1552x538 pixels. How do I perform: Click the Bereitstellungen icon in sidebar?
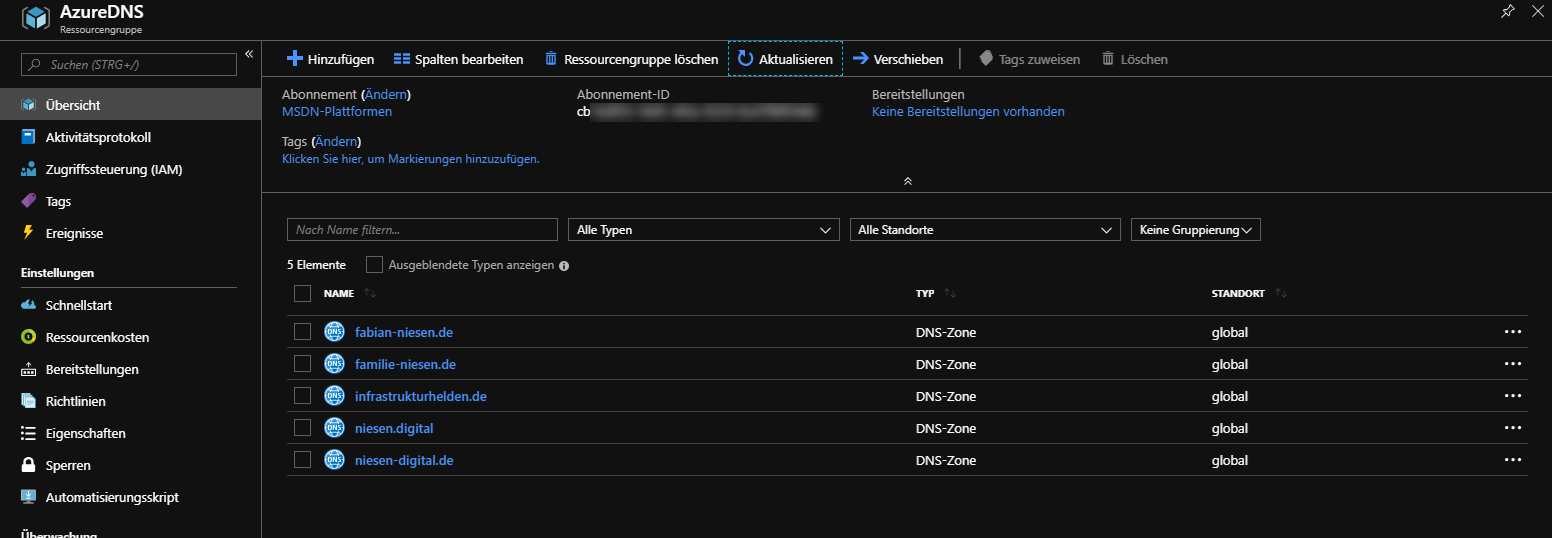28,369
